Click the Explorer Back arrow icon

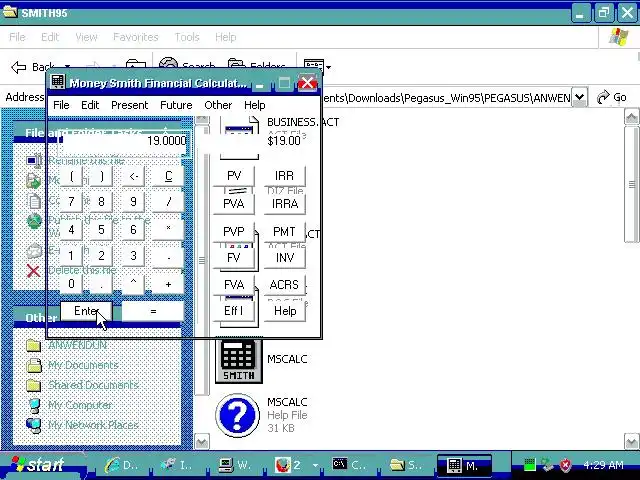click(x=19, y=67)
